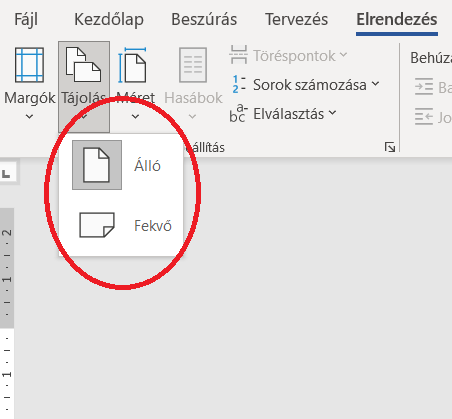Image resolution: width=452 pixels, height=419 pixels.
Task: Expand the Töréspontok dropdown arrow
Action: pyautogui.click(x=343, y=54)
